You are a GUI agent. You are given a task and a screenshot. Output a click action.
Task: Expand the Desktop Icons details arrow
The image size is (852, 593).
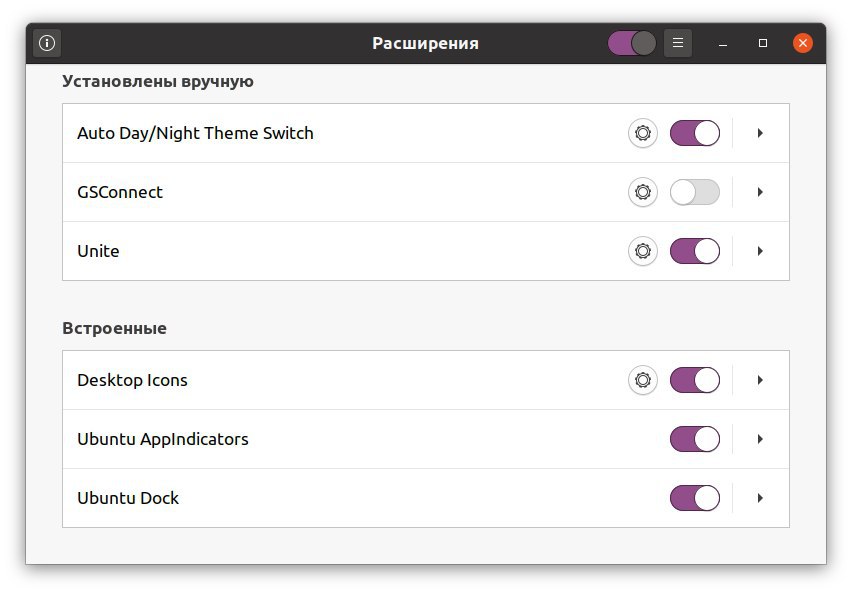760,380
